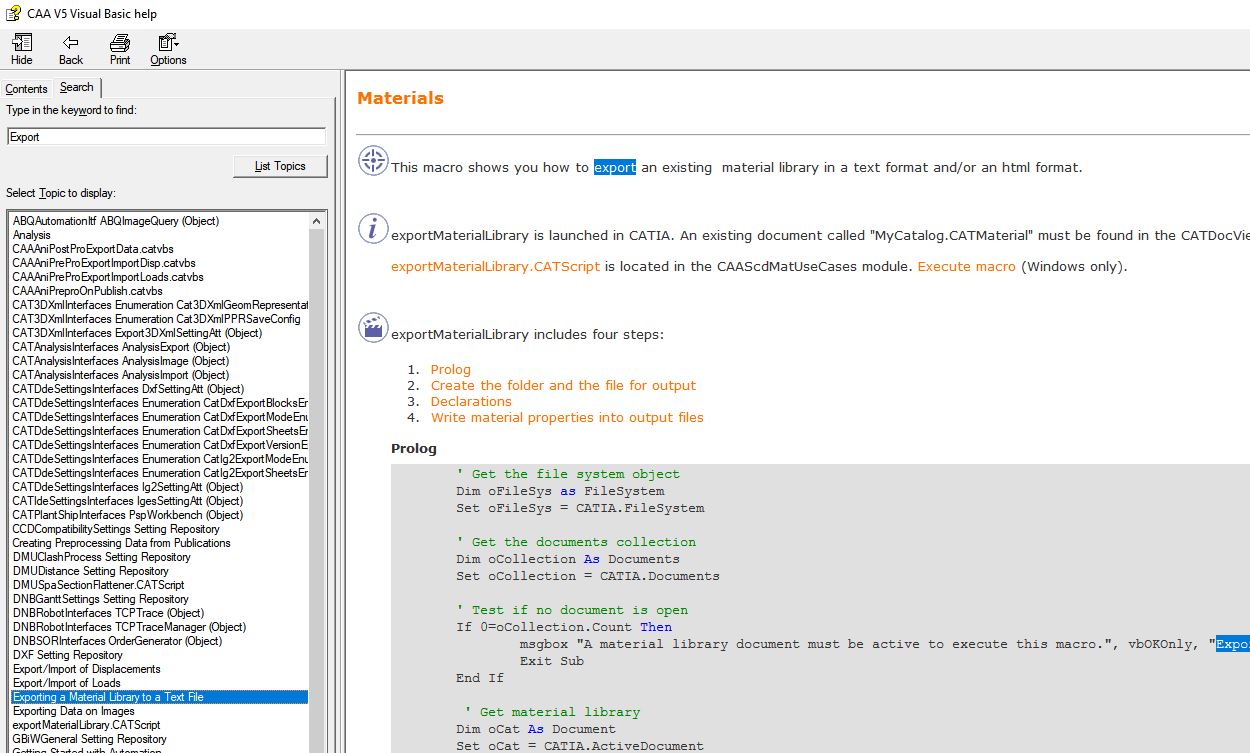Select topic 'CAT3DXmlInterfaces Export3DXmlSettingAtt (Object)'

137,333
